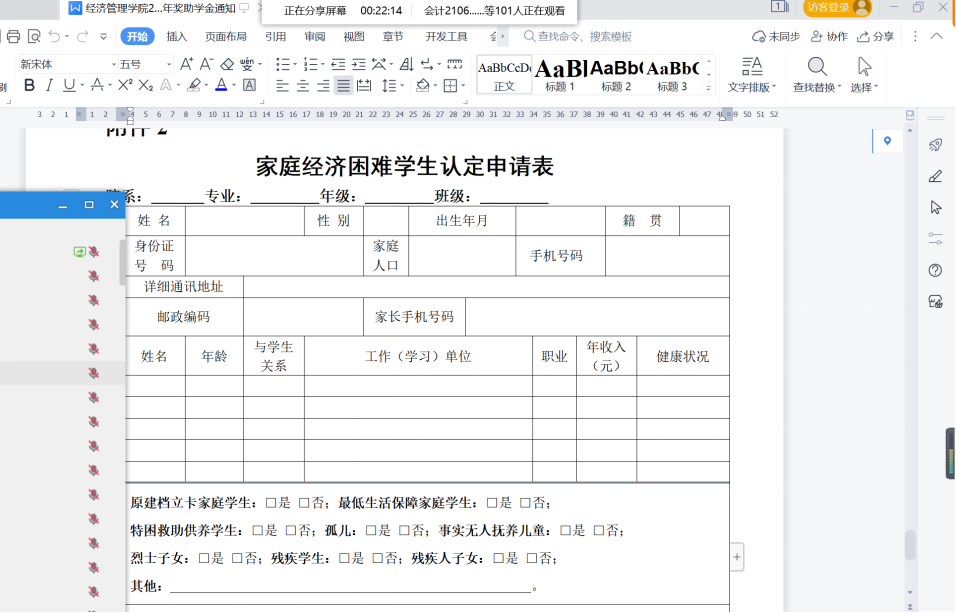Apply italic formatting to text
Viewport: 956px width, 613px height.
click(49, 86)
